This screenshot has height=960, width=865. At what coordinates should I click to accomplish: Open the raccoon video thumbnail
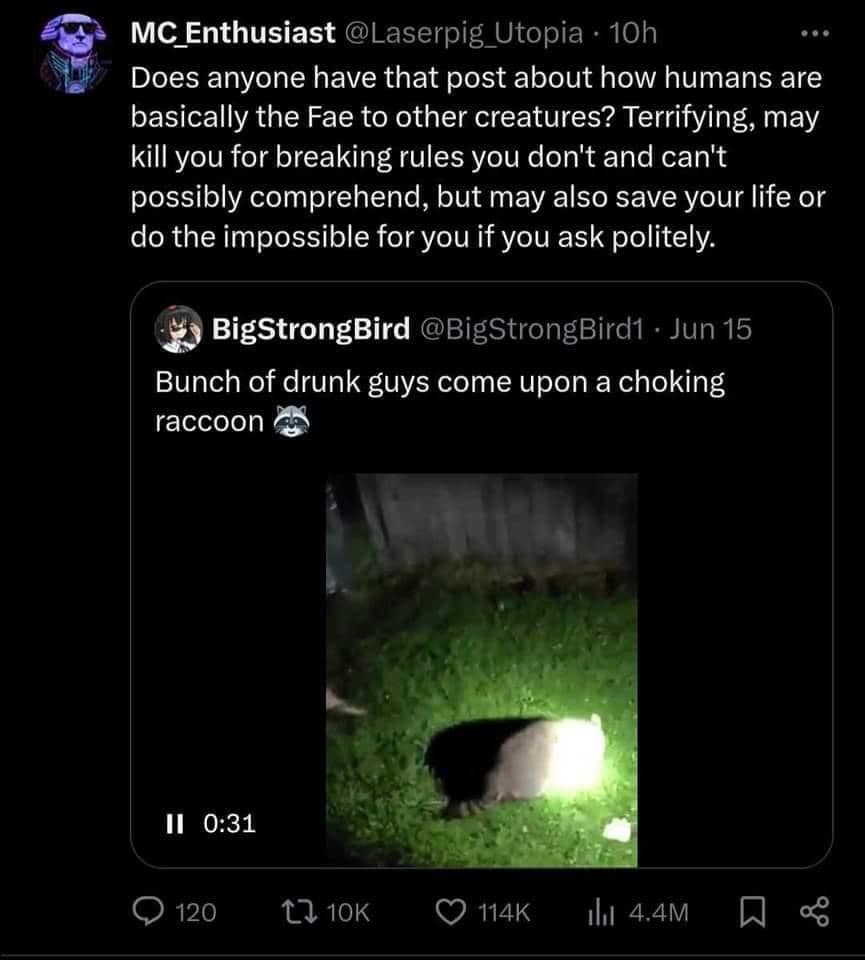coord(482,668)
